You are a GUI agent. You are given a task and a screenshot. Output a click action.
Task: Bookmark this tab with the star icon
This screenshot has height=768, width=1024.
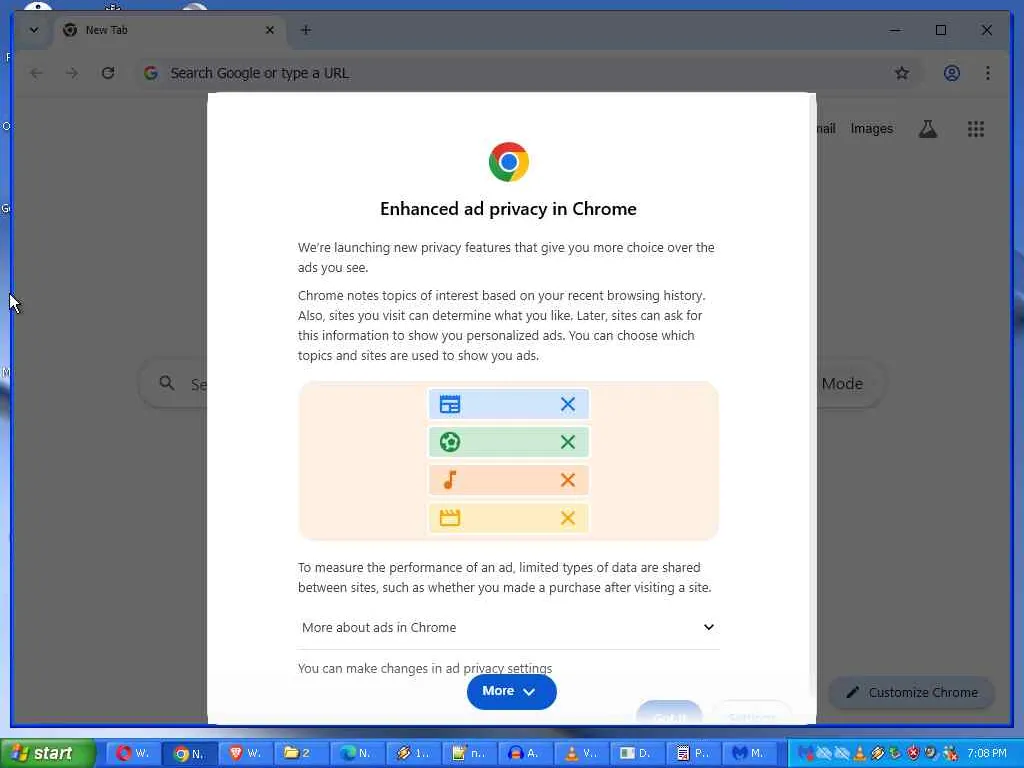click(902, 73)
